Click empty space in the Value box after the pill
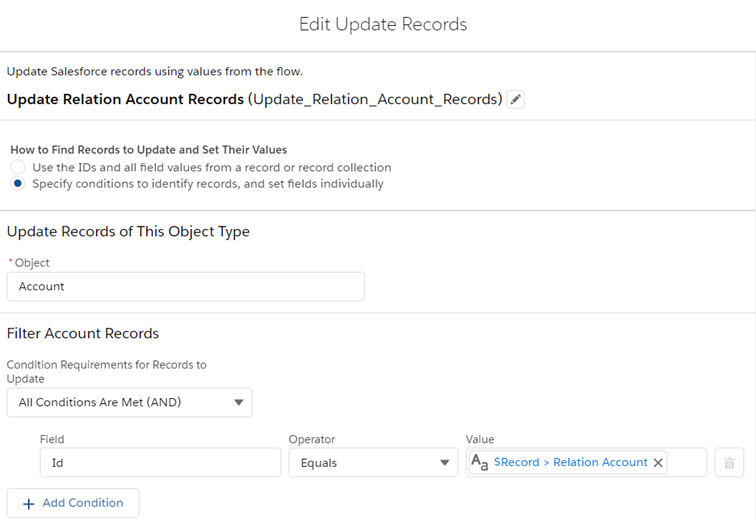The image size is (756, 520). 688,463
